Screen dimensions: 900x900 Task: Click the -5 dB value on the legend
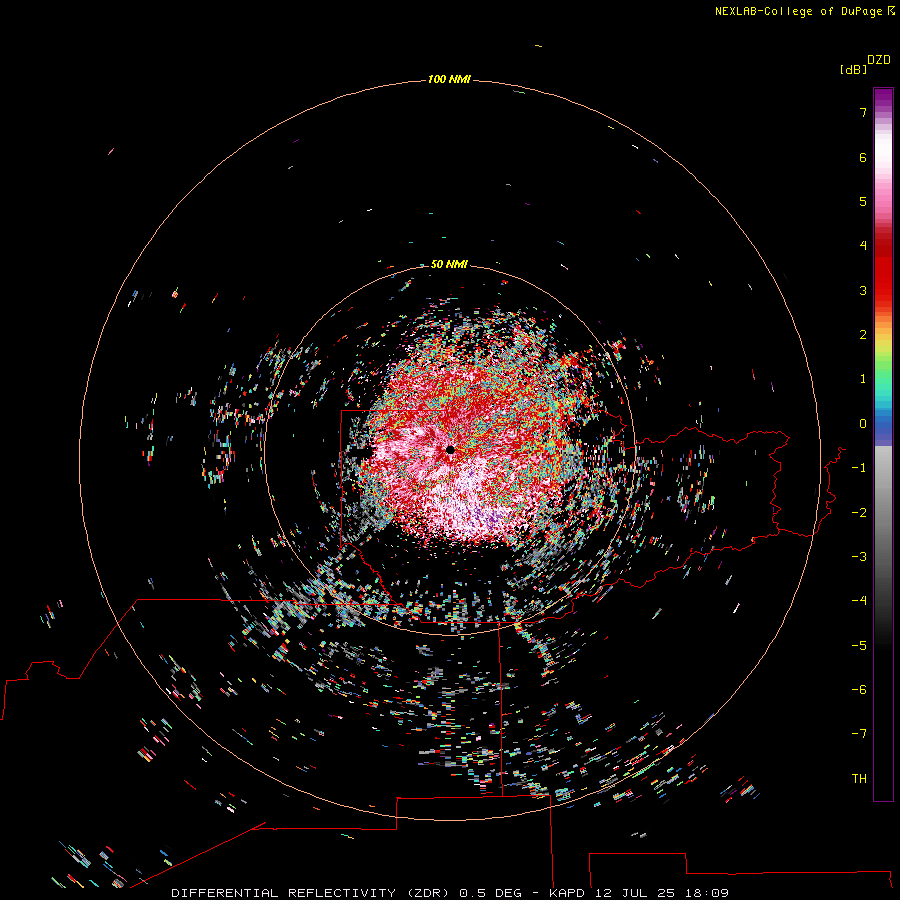859,645
